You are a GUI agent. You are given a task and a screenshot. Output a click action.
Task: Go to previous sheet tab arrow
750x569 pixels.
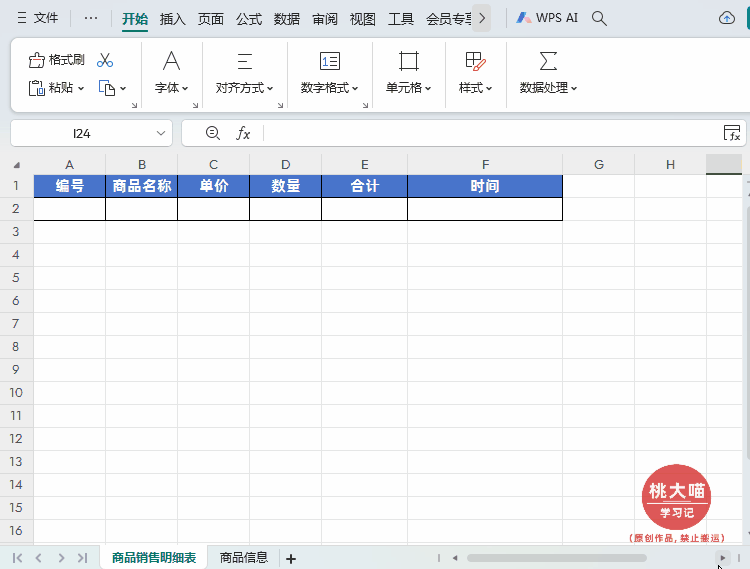[39, 558]
